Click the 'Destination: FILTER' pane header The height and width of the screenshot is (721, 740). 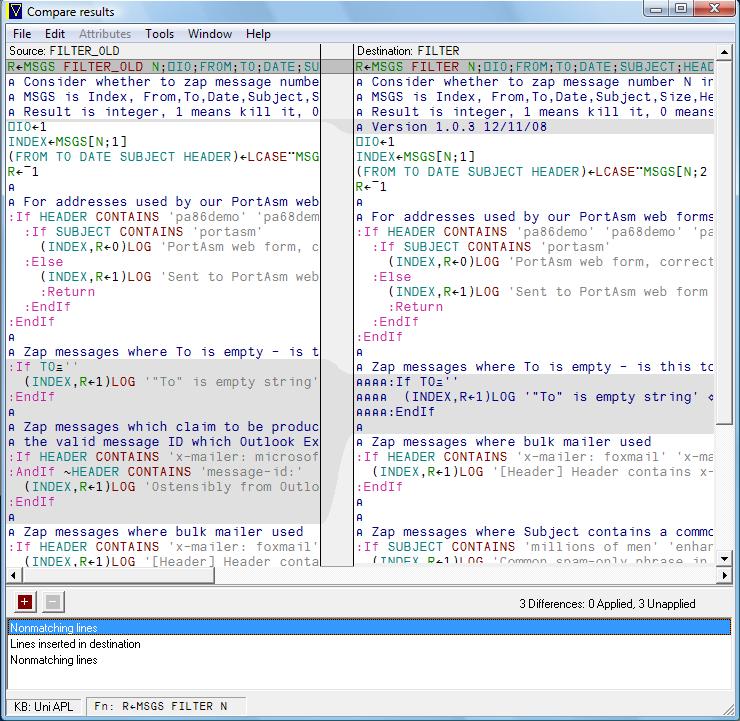[410, 50]
